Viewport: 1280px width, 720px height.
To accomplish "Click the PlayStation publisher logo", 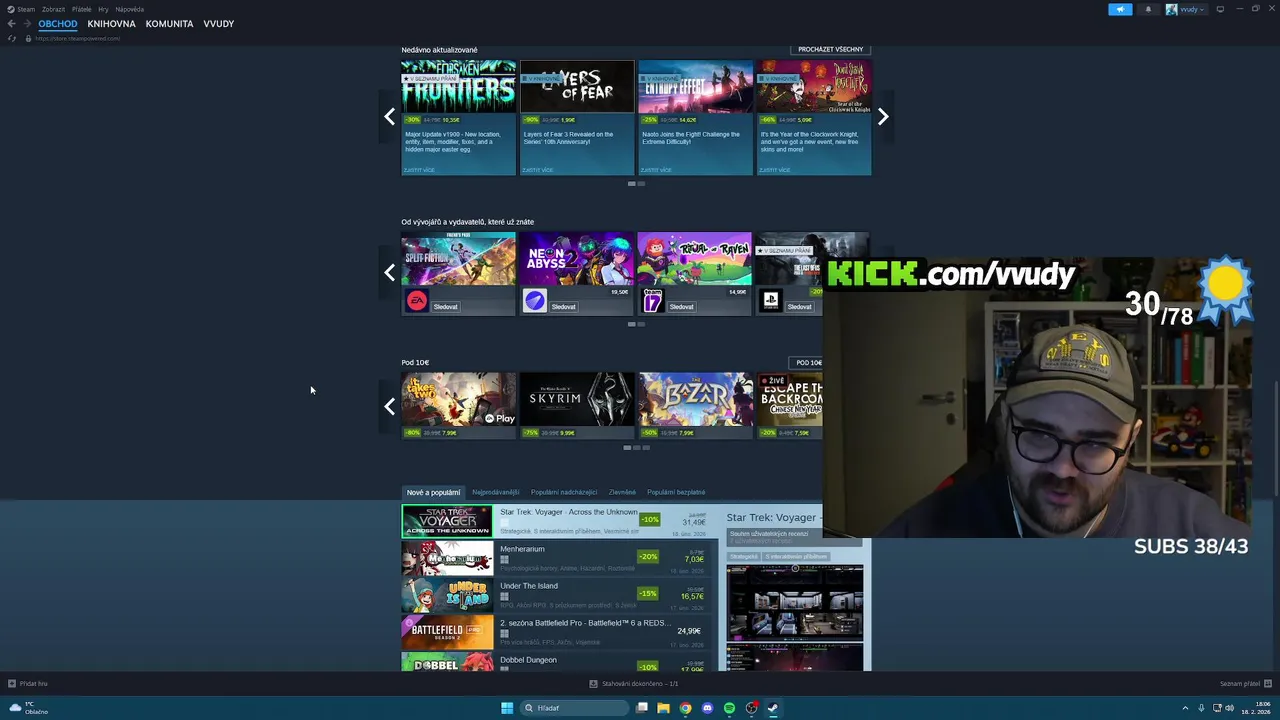I will 771,301.
